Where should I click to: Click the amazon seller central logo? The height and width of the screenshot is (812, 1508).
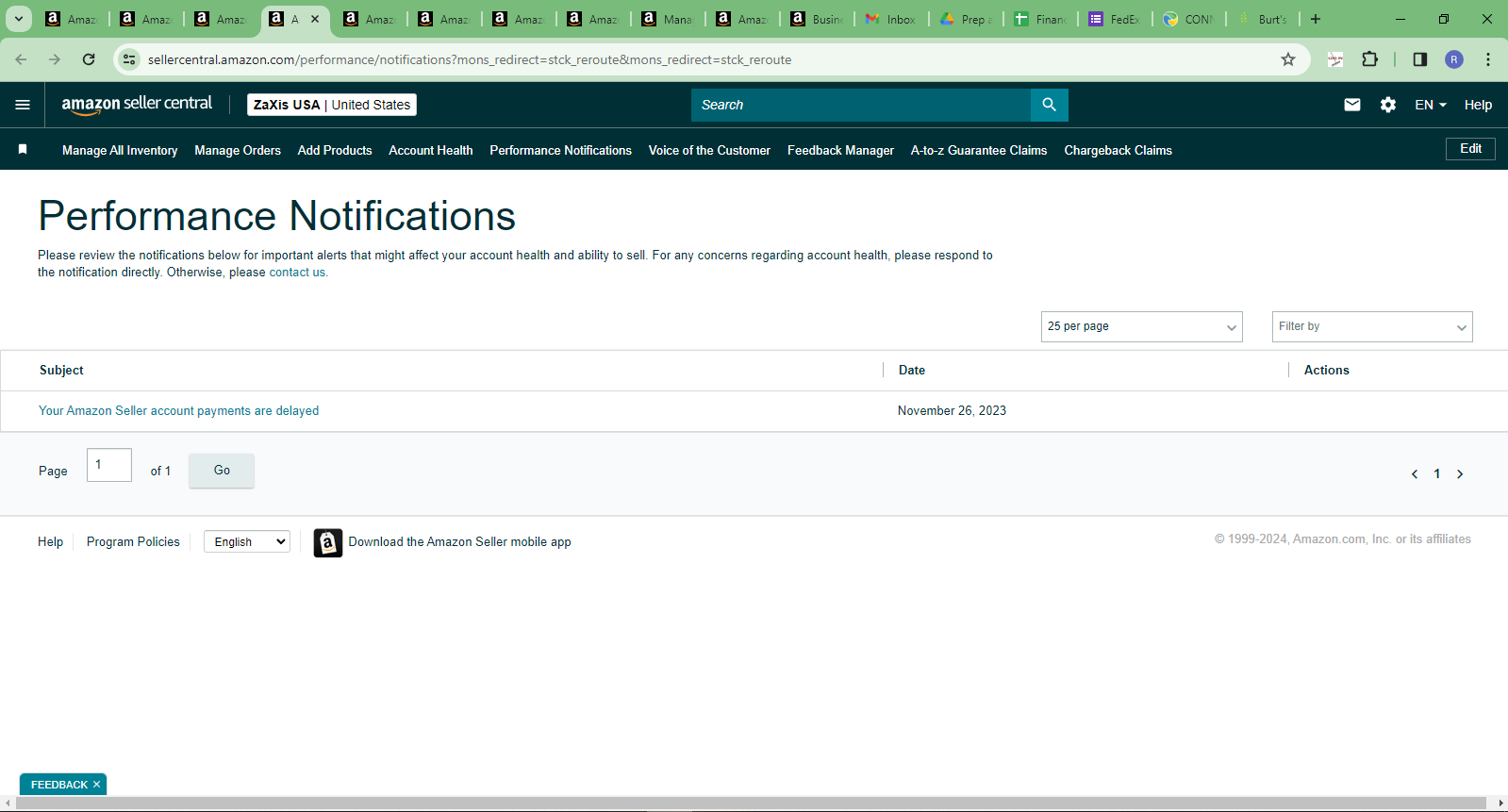point(137,105)
